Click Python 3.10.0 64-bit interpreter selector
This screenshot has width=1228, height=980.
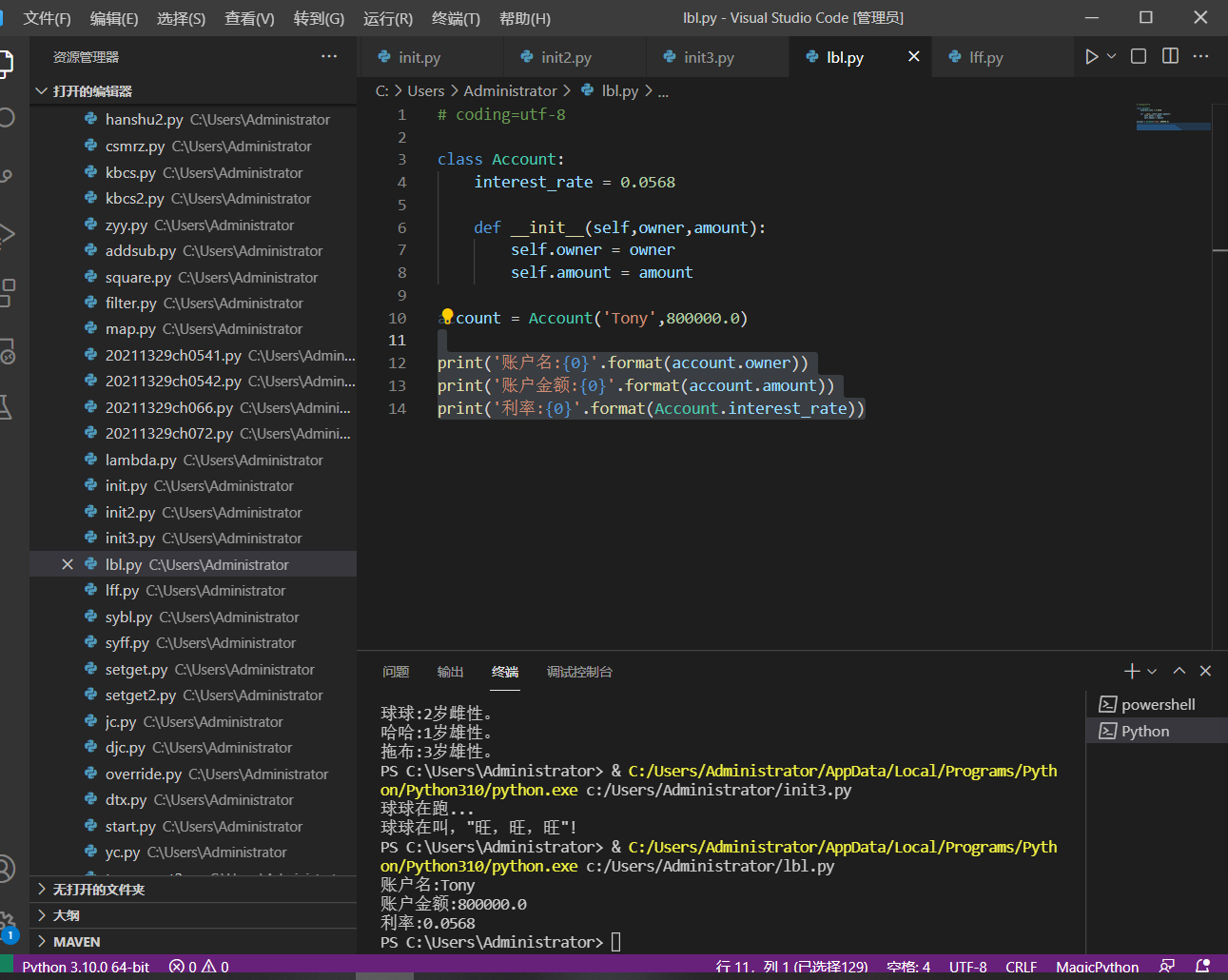point(86,967)
